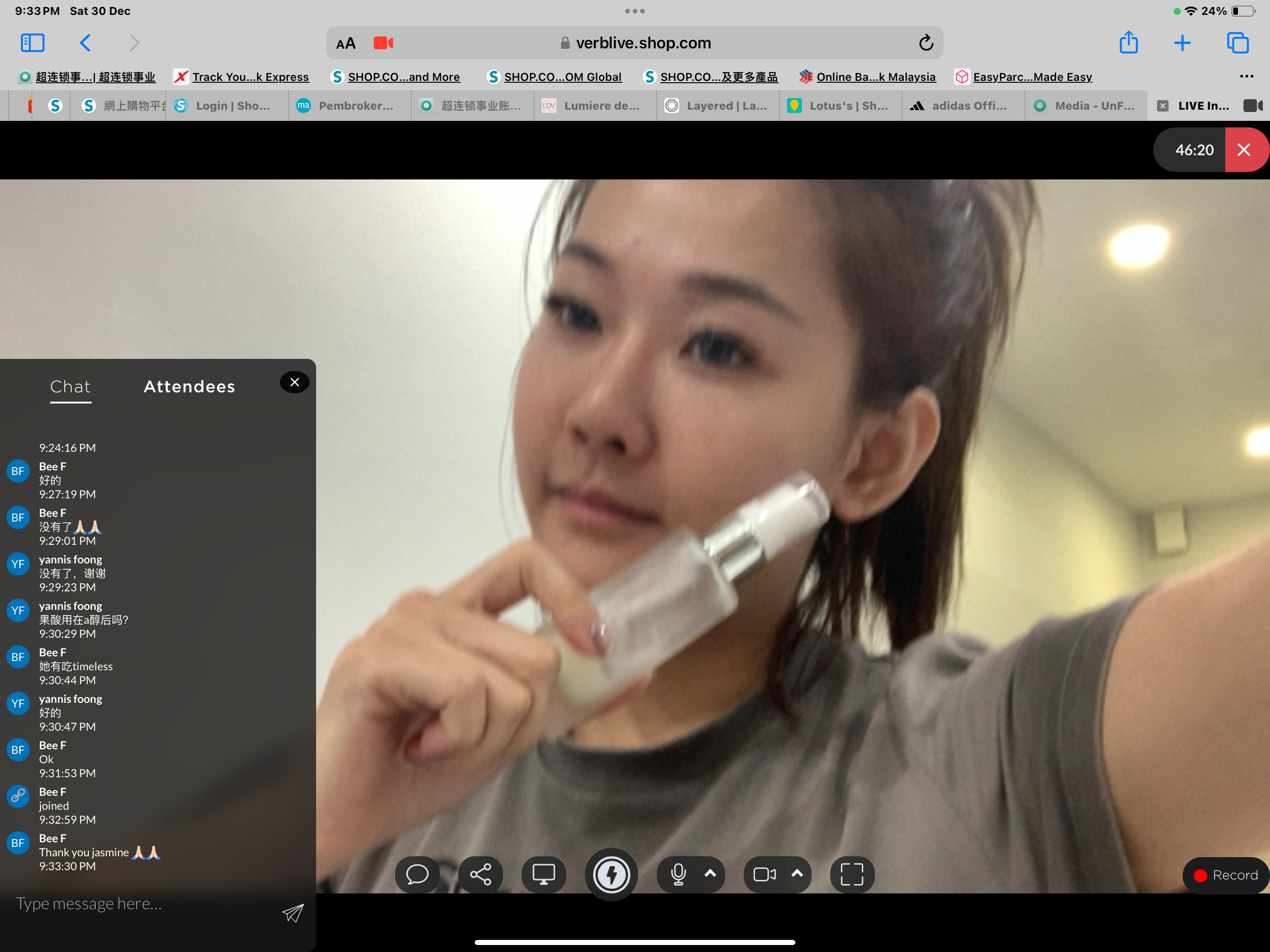1270x952 pixels.
Task: Expand camera options arrow
Action: pyautogui.click(x=797, y=873)
